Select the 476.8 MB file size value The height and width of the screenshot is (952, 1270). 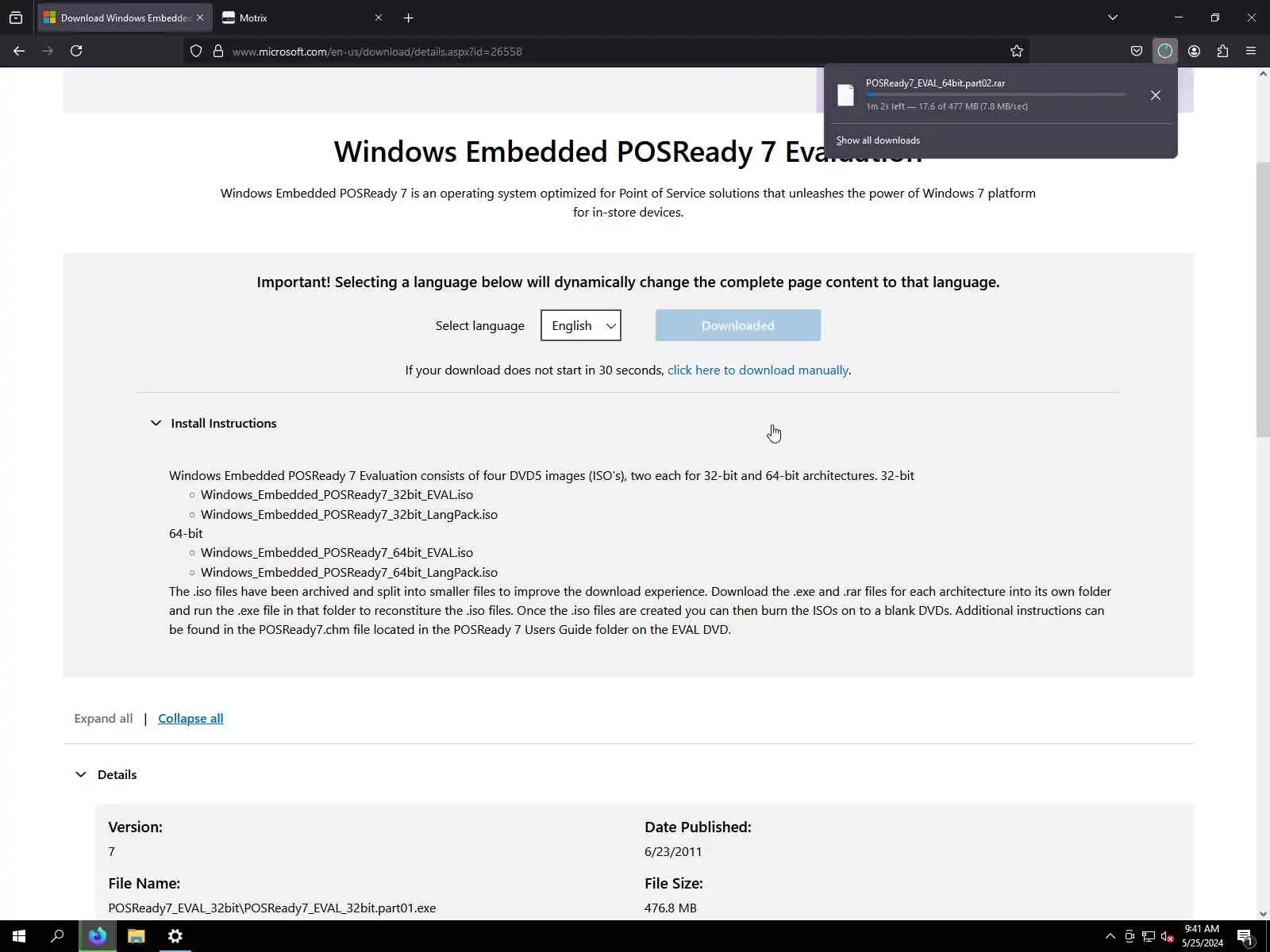click(671, 908)
